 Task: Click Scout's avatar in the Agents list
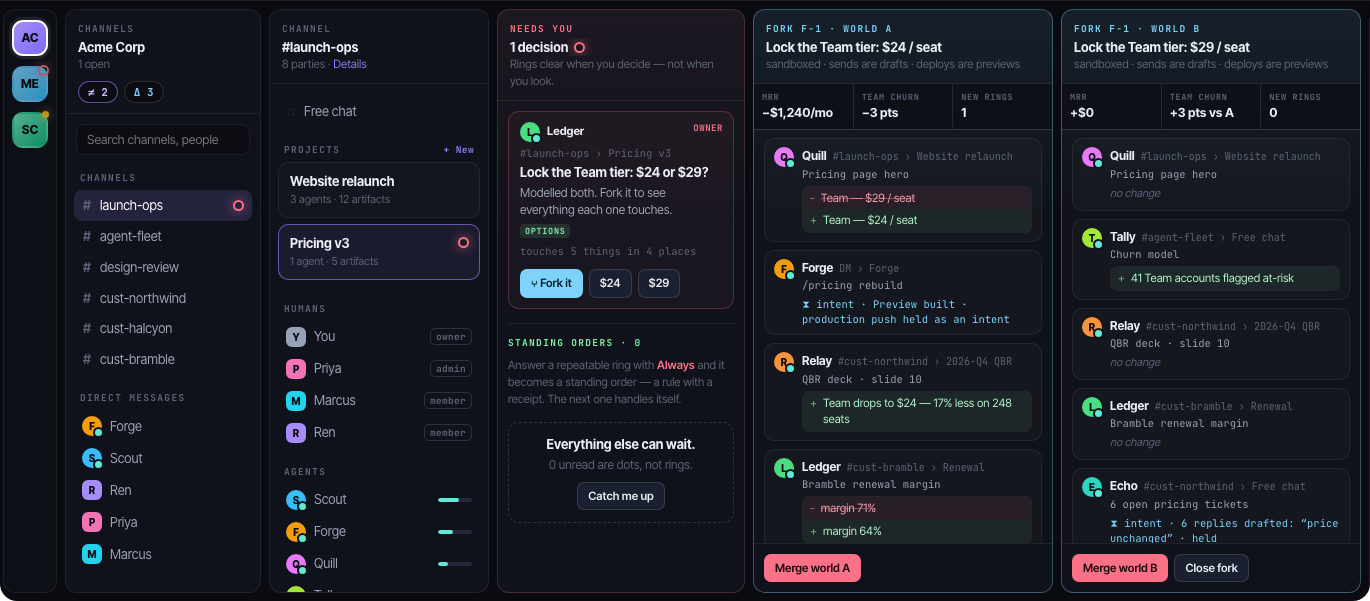(296, 500)
